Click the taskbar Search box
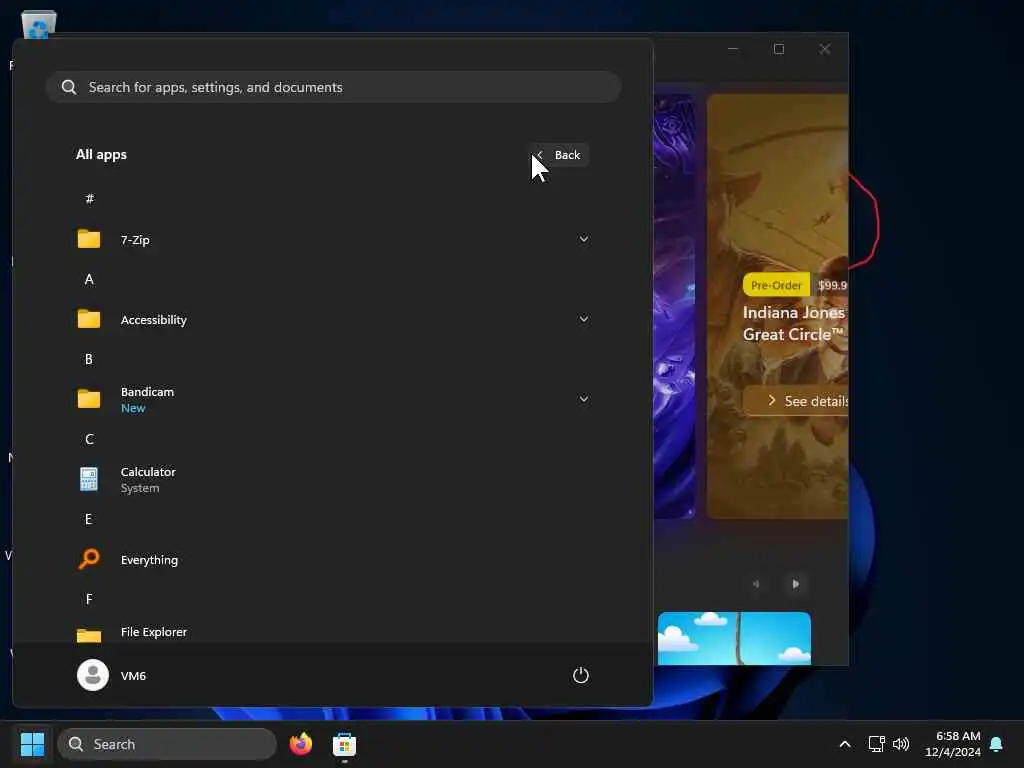Viewport: 1024px width, 768px height. click(167, 744)
